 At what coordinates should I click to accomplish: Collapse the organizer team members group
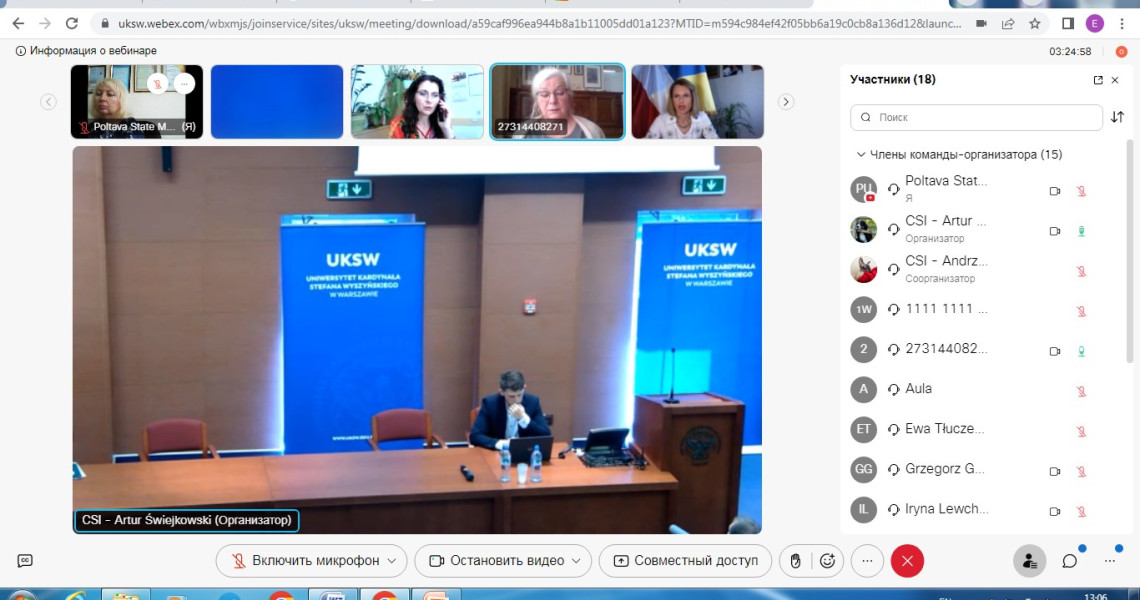861,155
